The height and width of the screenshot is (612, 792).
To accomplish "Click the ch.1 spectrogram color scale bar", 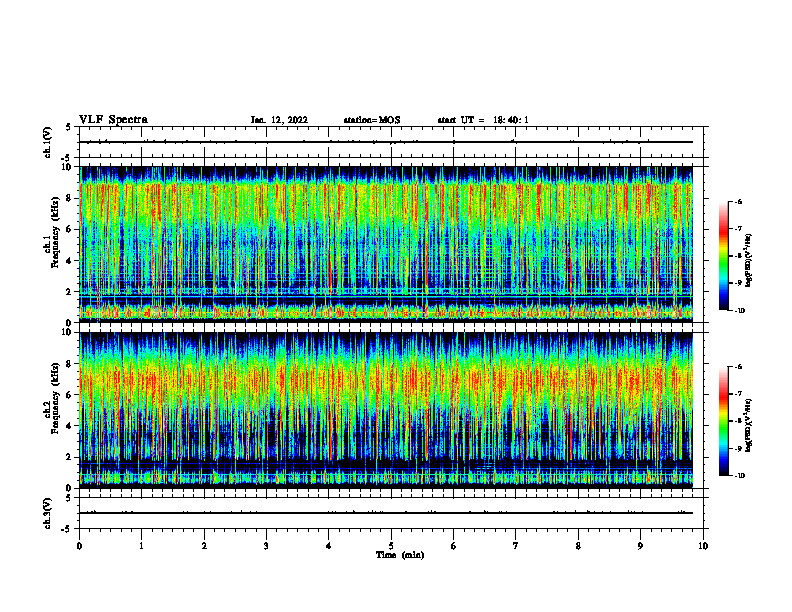I will (x=723, y=256).
